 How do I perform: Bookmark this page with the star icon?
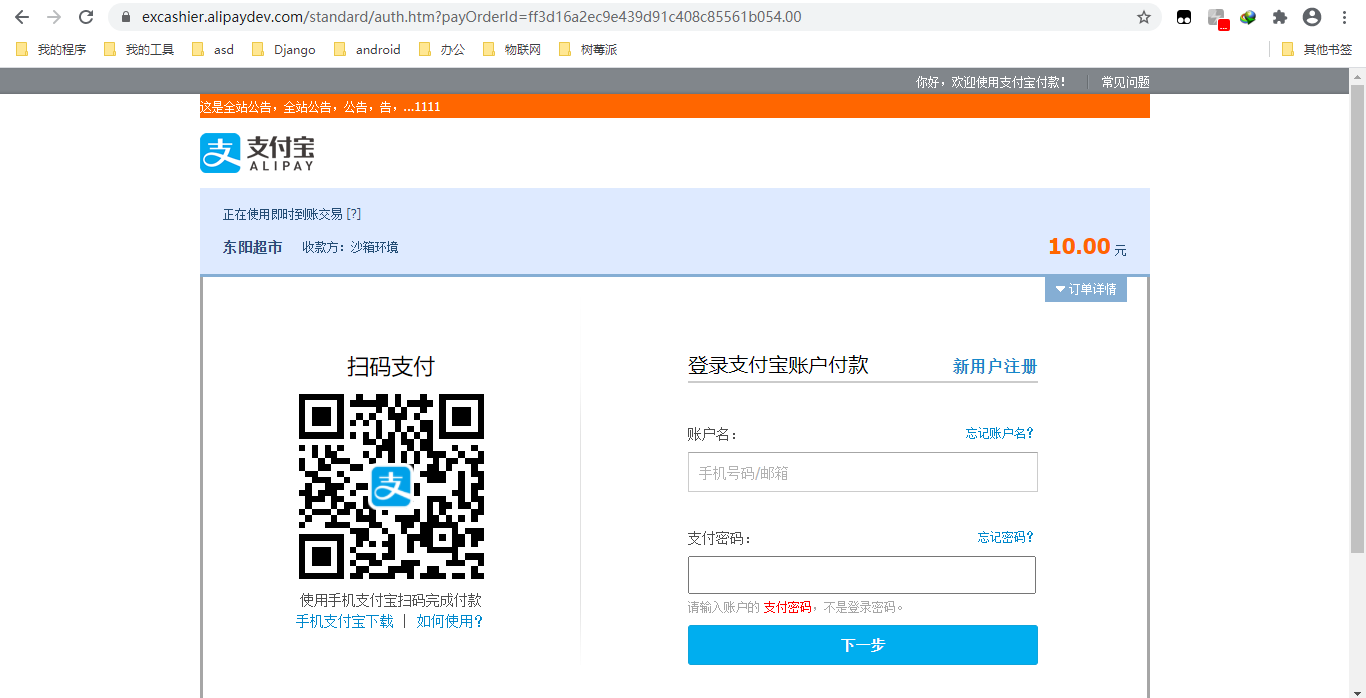click(x=1144, y=17)
